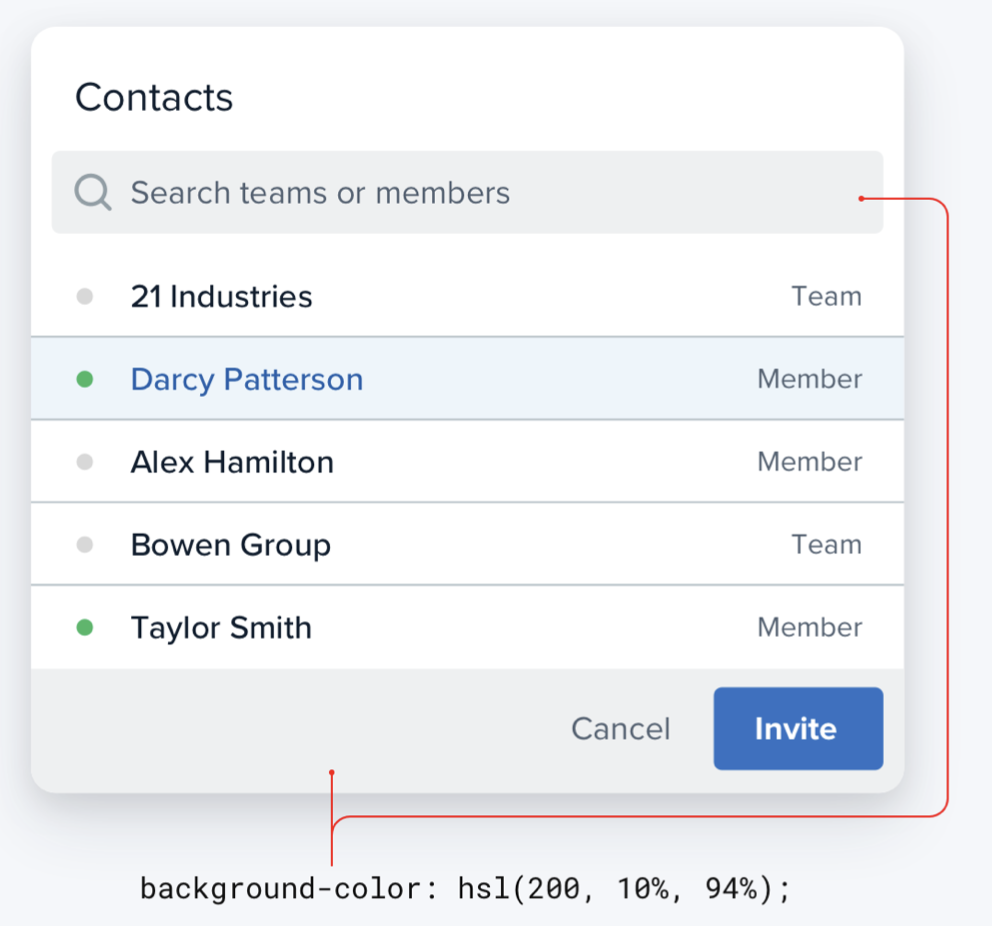
Task: Click the Contacts heading
Action: point(154,97)
